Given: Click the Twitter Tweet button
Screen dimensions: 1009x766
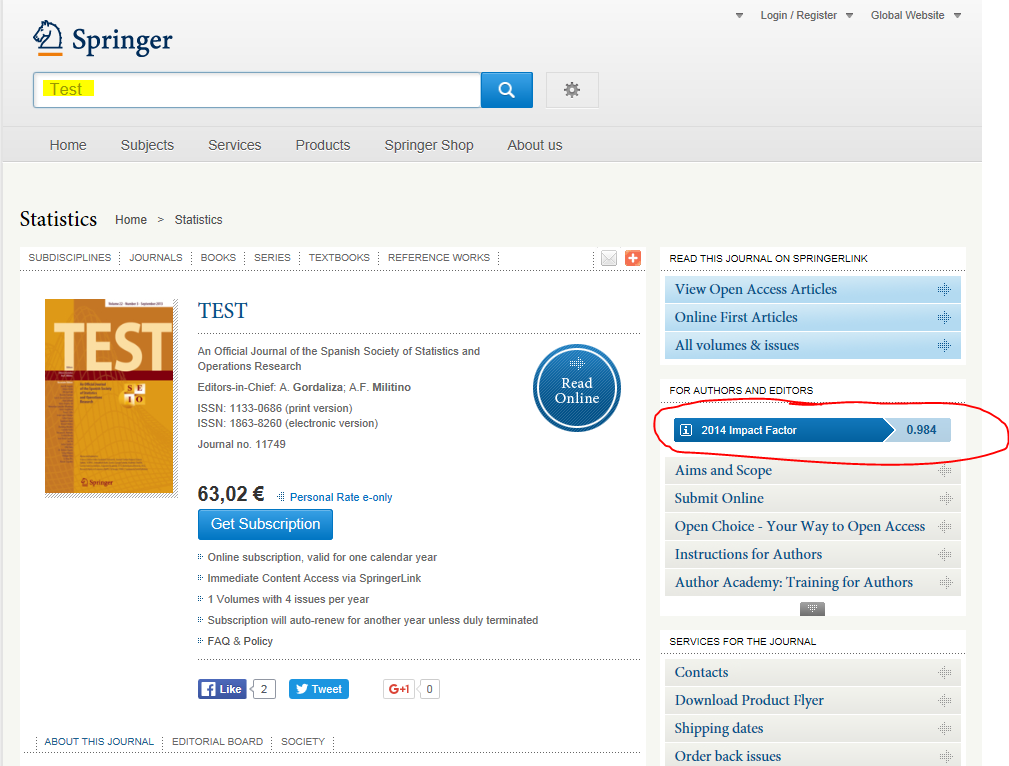Looking at the screenshot, I should [x=319, y=689].
